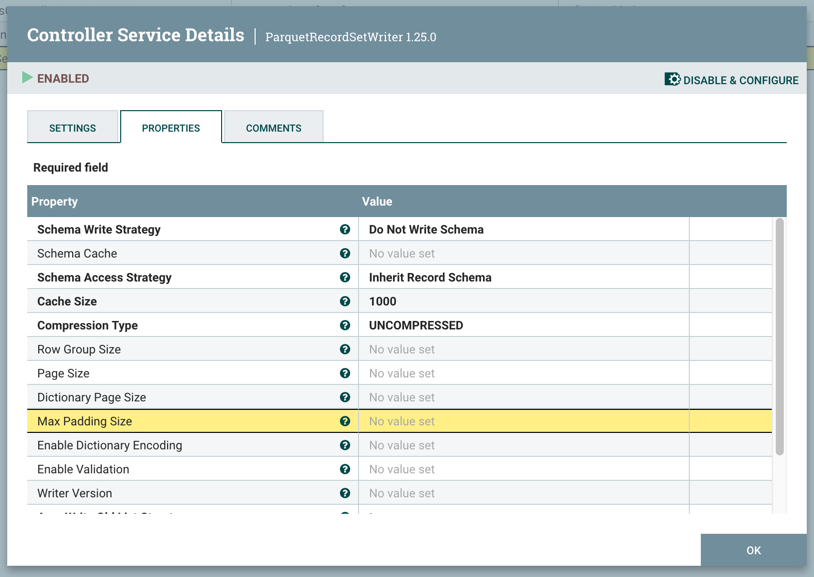Click the Cache Size value 1000
This screenshot has height=577, width=814.
coord(383,302)
